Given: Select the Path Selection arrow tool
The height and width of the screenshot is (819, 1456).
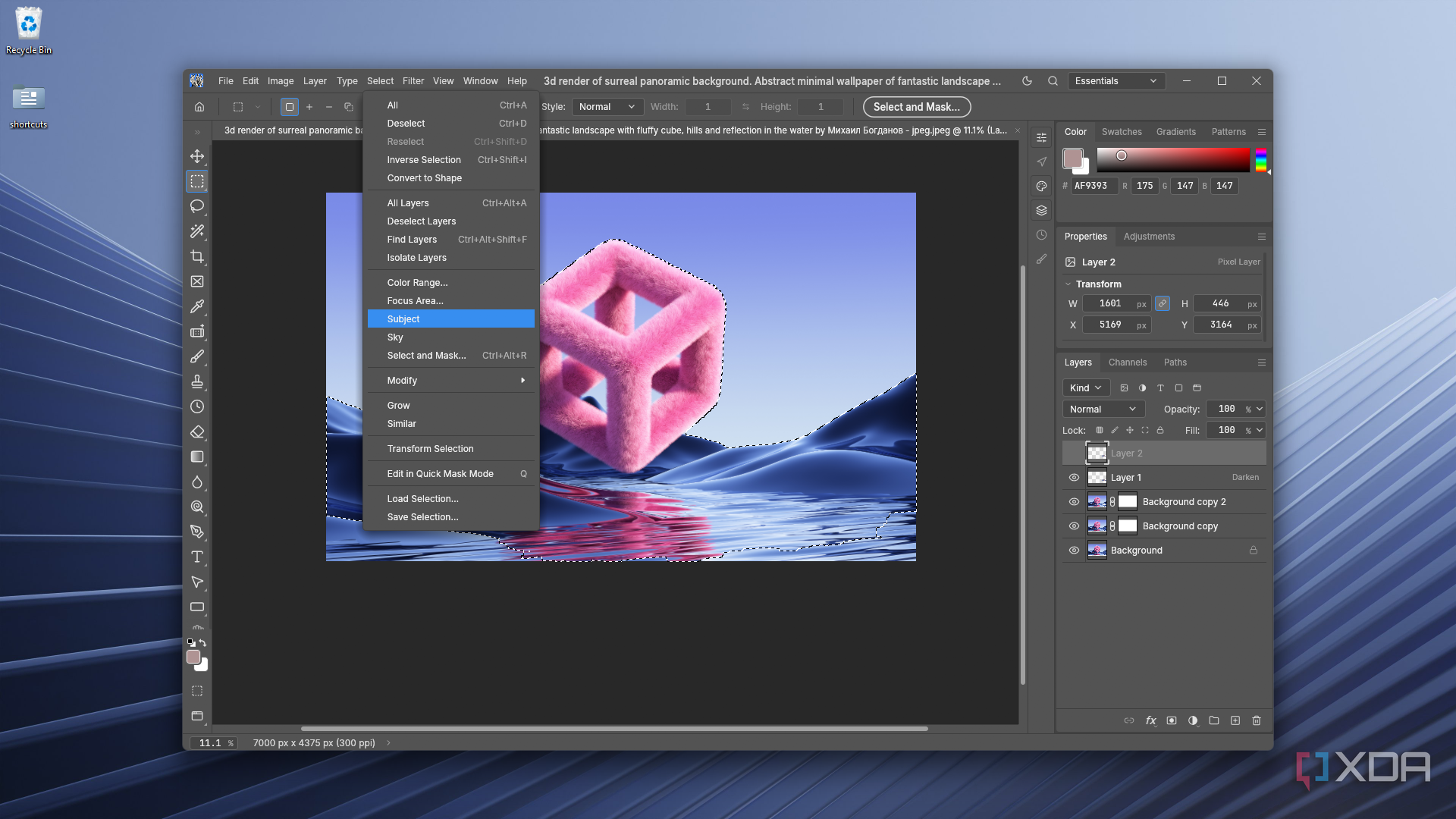Looking at the screenshot, I should coord(197,582).
